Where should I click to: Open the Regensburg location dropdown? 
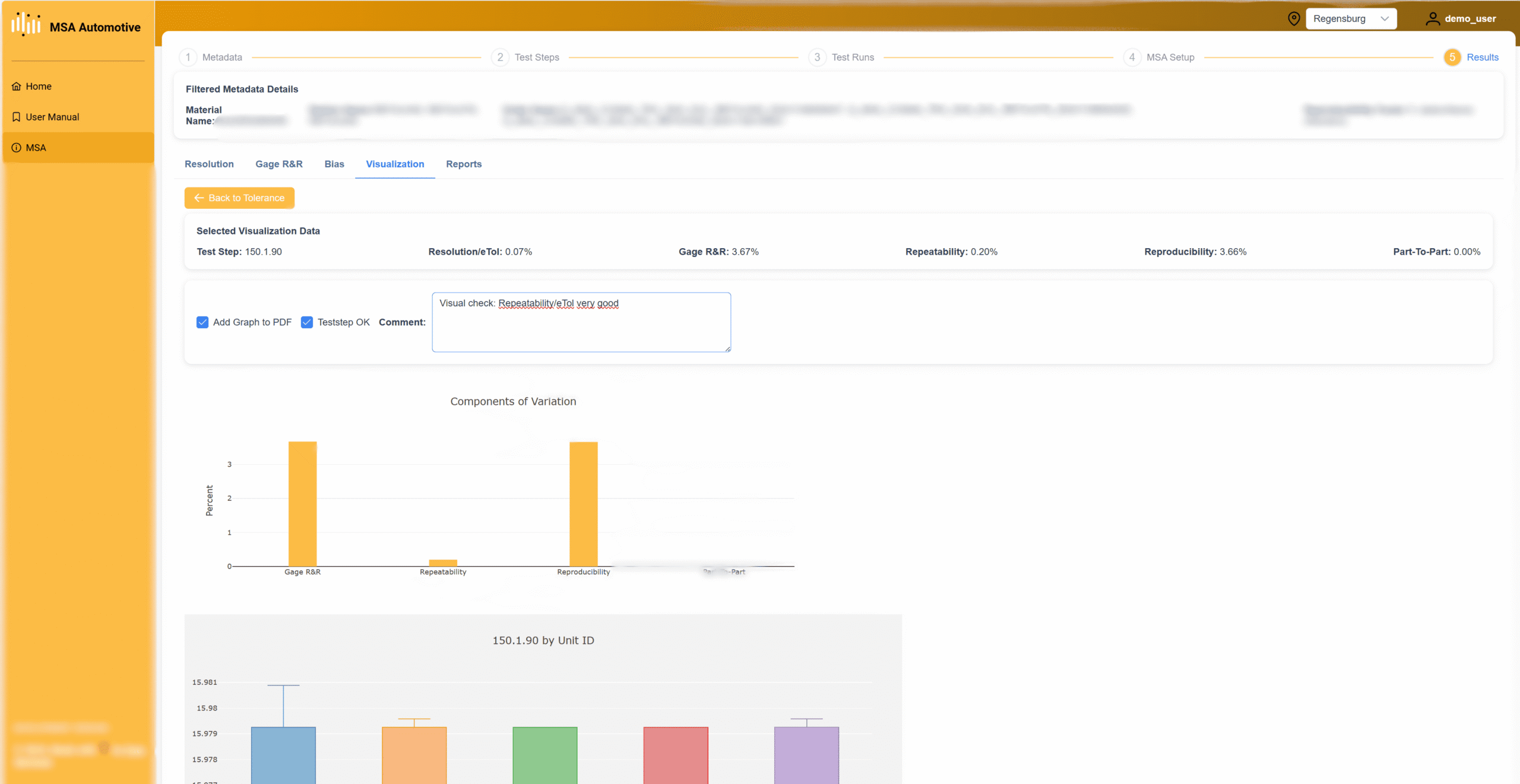point(1351,18)
